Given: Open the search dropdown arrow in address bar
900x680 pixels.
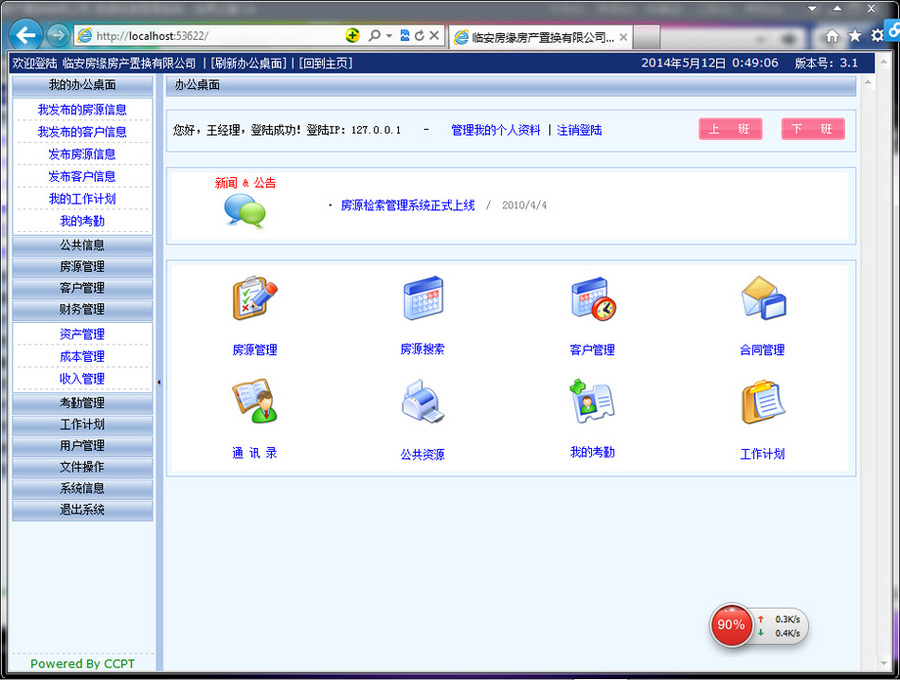Looking at the screenshot, I should [x=389, y=36].
